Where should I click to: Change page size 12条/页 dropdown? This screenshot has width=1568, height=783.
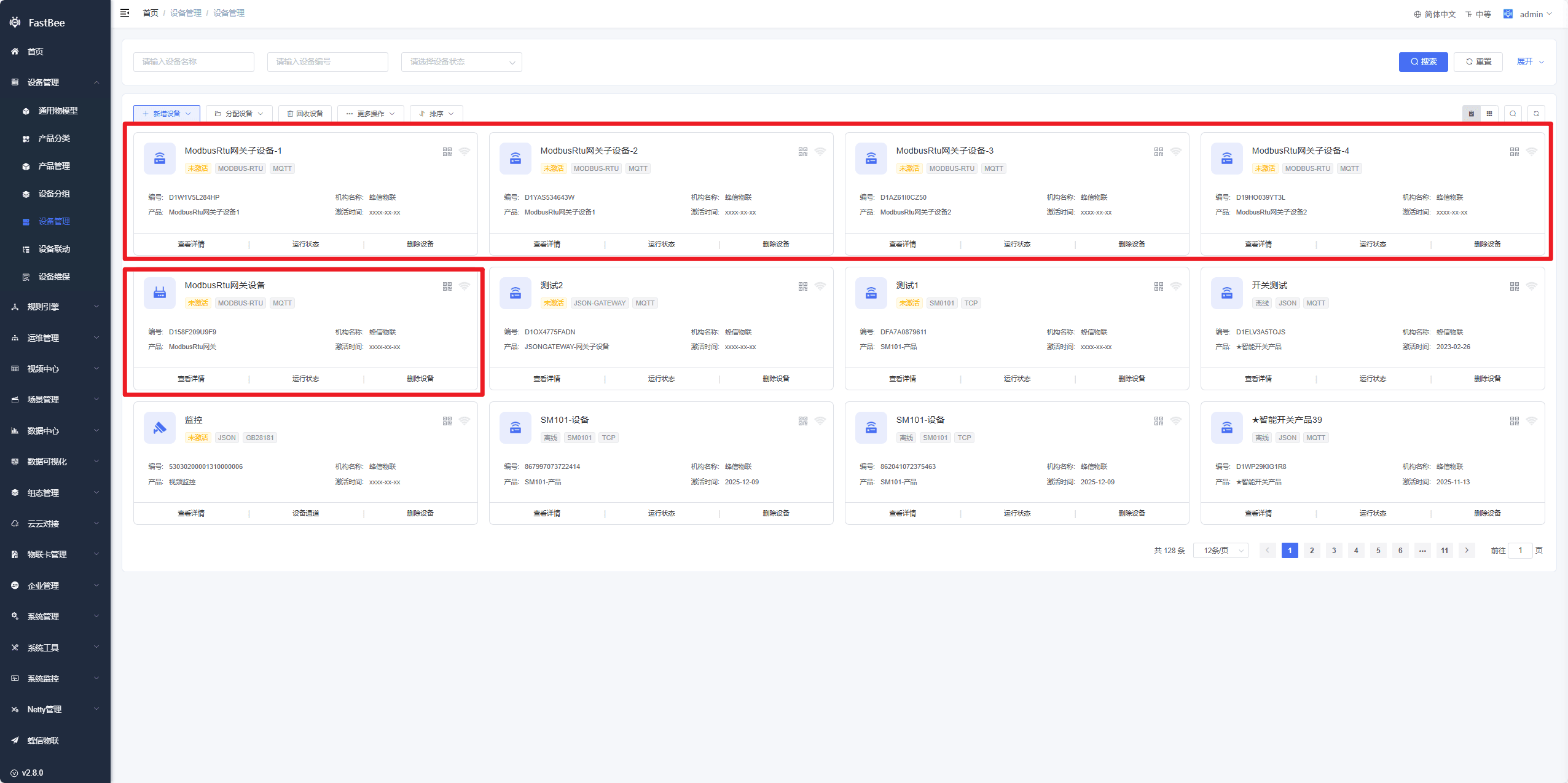[1221, 551]
